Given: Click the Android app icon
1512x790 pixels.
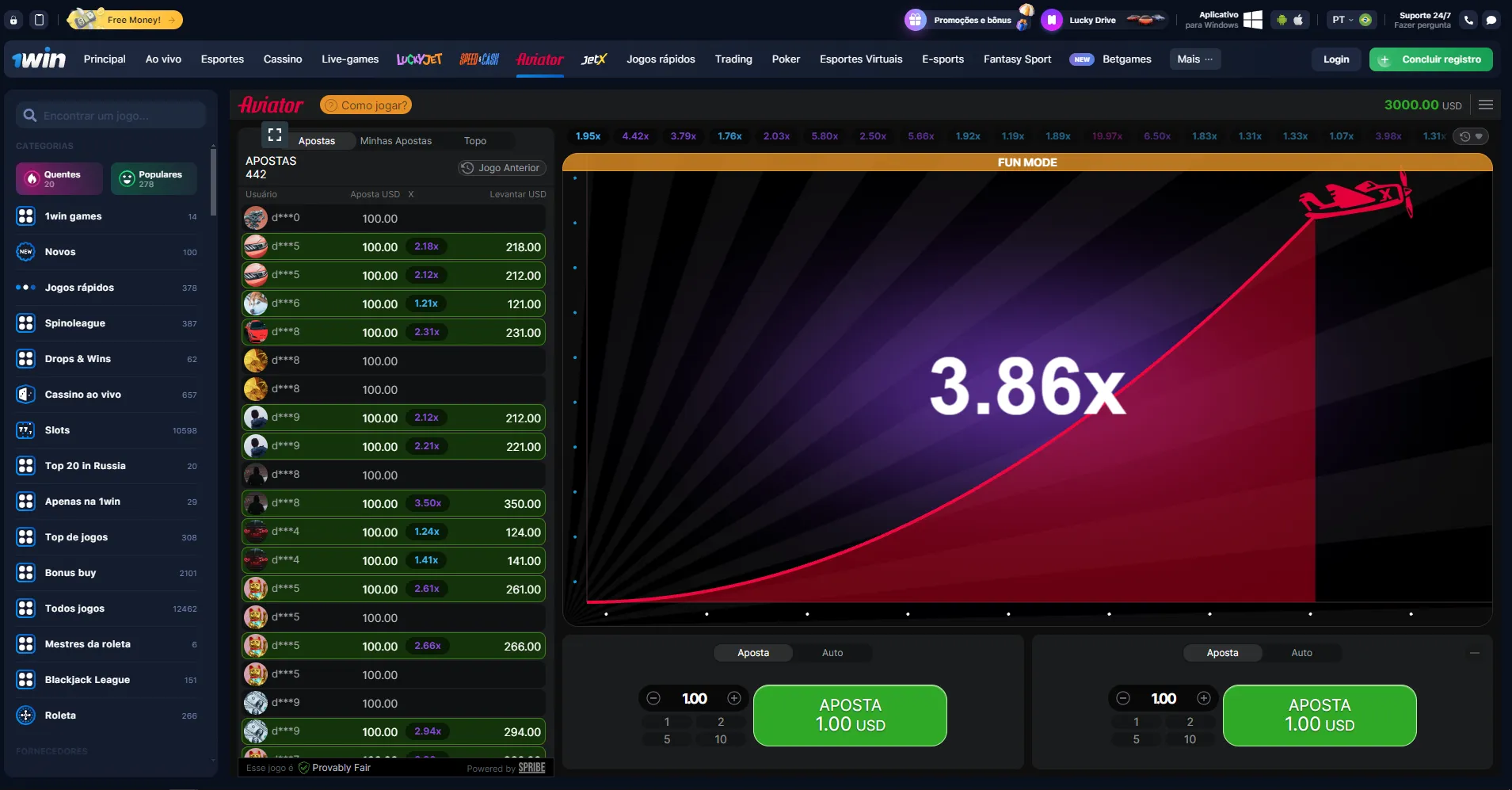Looking at the screenshot, I should pos(1282,20).
